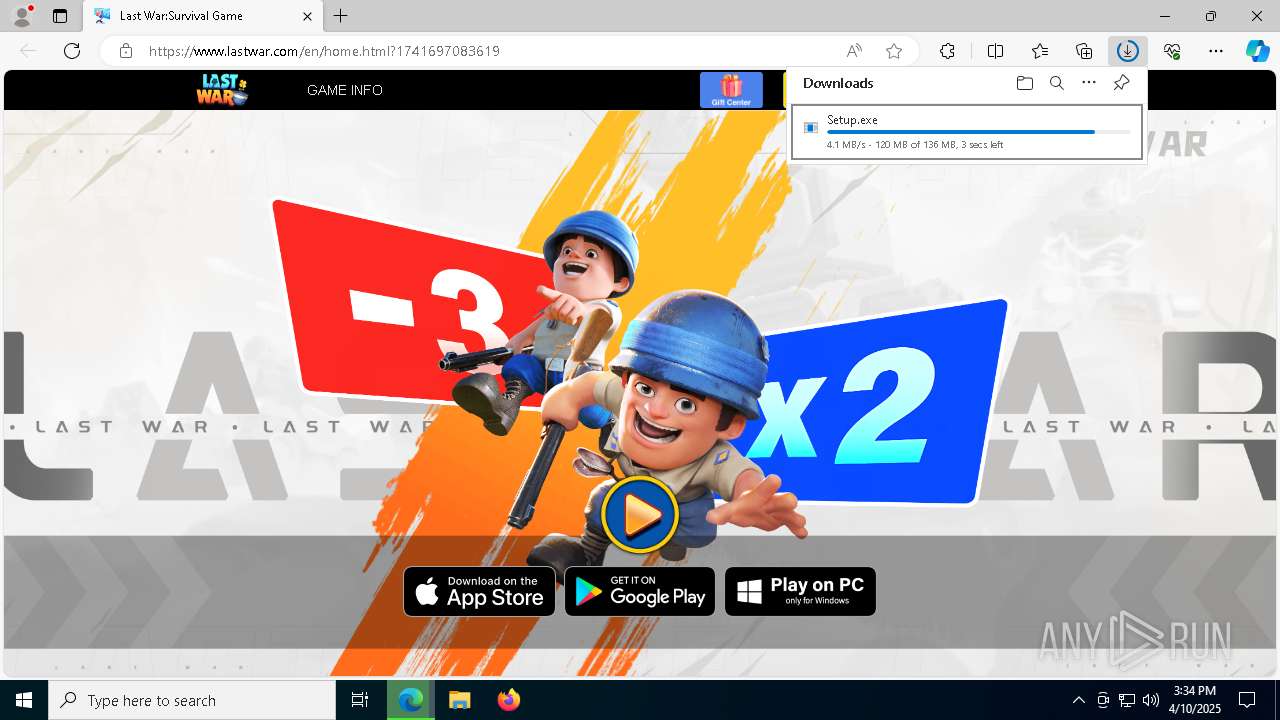Select the Last War:Survival Game tab
Viewport: 1280px width, 720px height.
point(204,16)
